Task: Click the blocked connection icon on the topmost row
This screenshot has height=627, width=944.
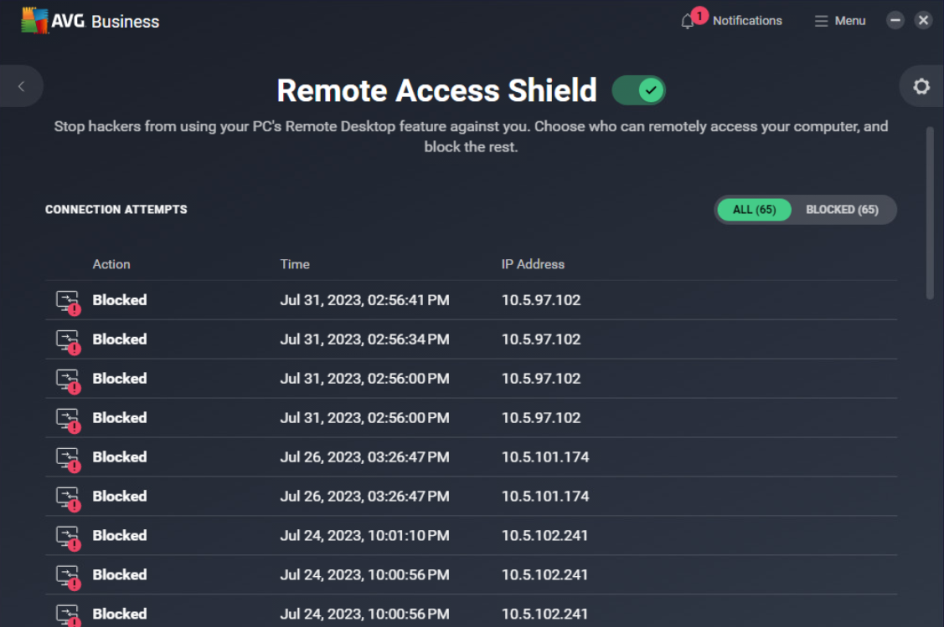Action: pos(64,299)
